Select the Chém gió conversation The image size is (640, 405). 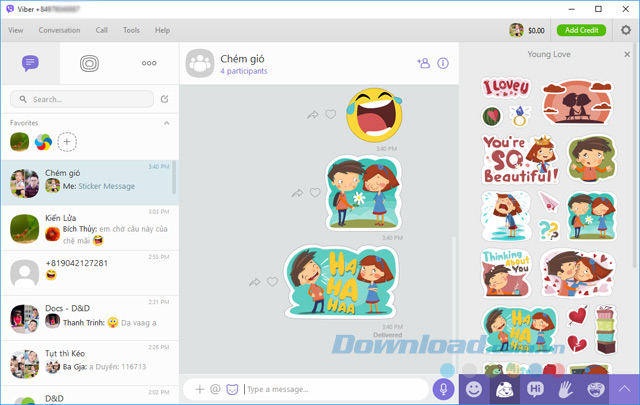point(89,183)
